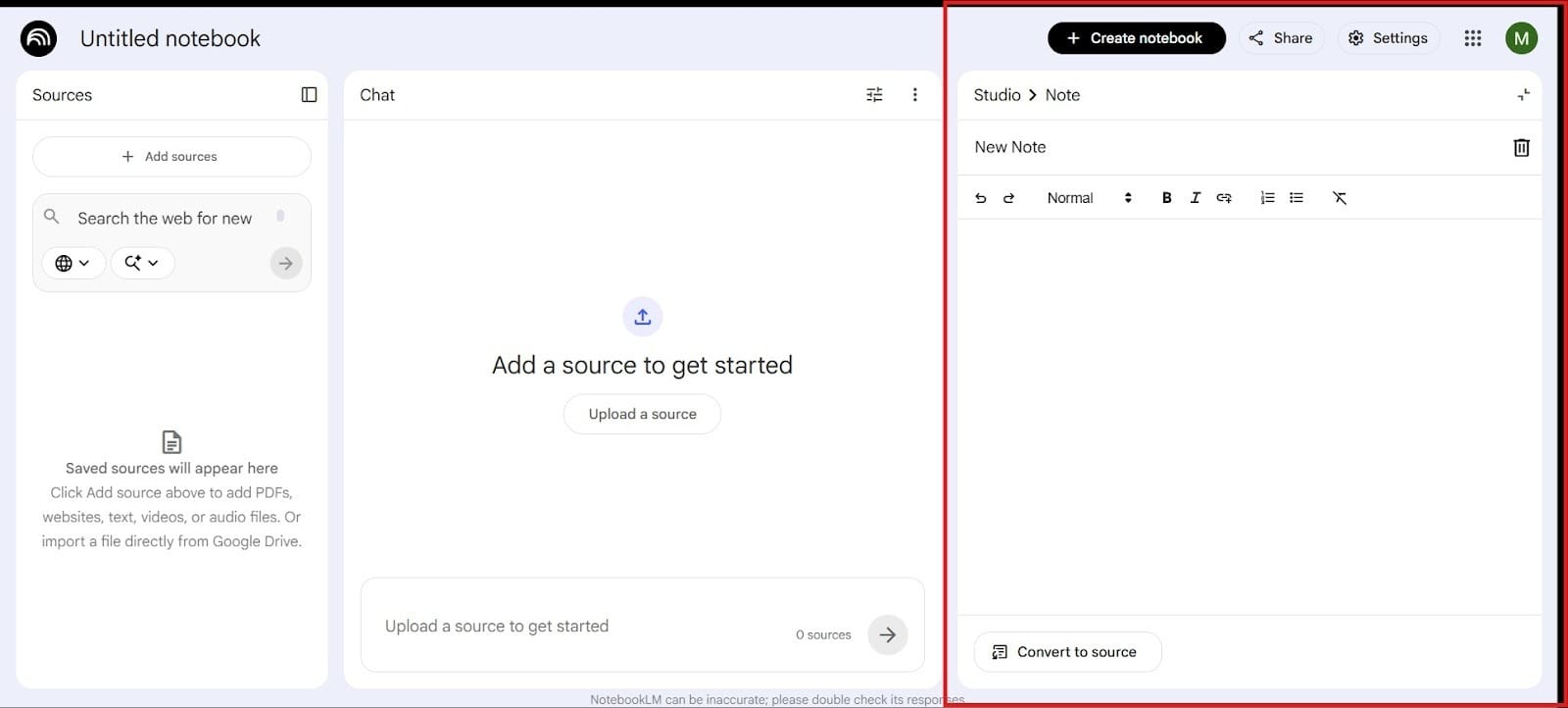
Task: Rename the Untitled notebook title
Action: [171, 38]
